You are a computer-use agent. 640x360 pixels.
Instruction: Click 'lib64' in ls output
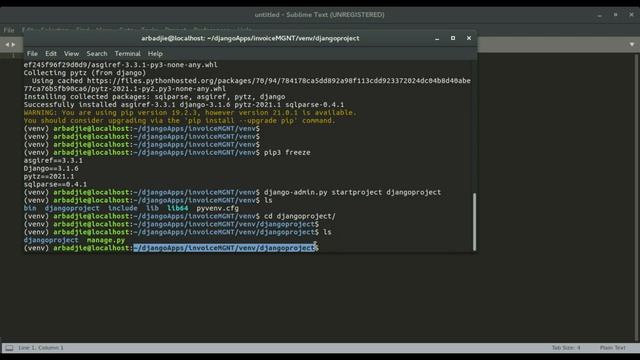coord(178,208)
